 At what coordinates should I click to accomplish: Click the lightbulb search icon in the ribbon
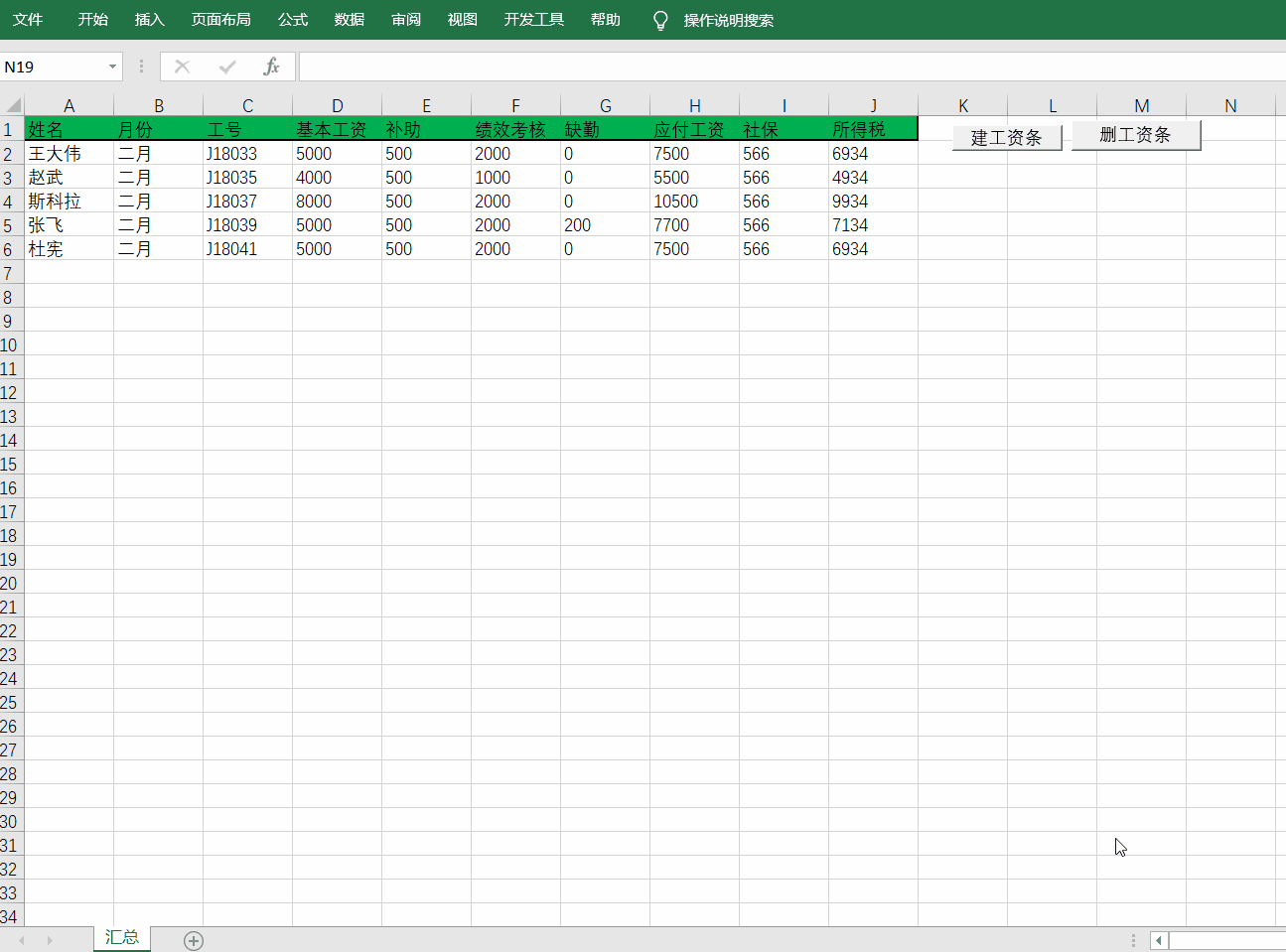(x=659, y=19)
